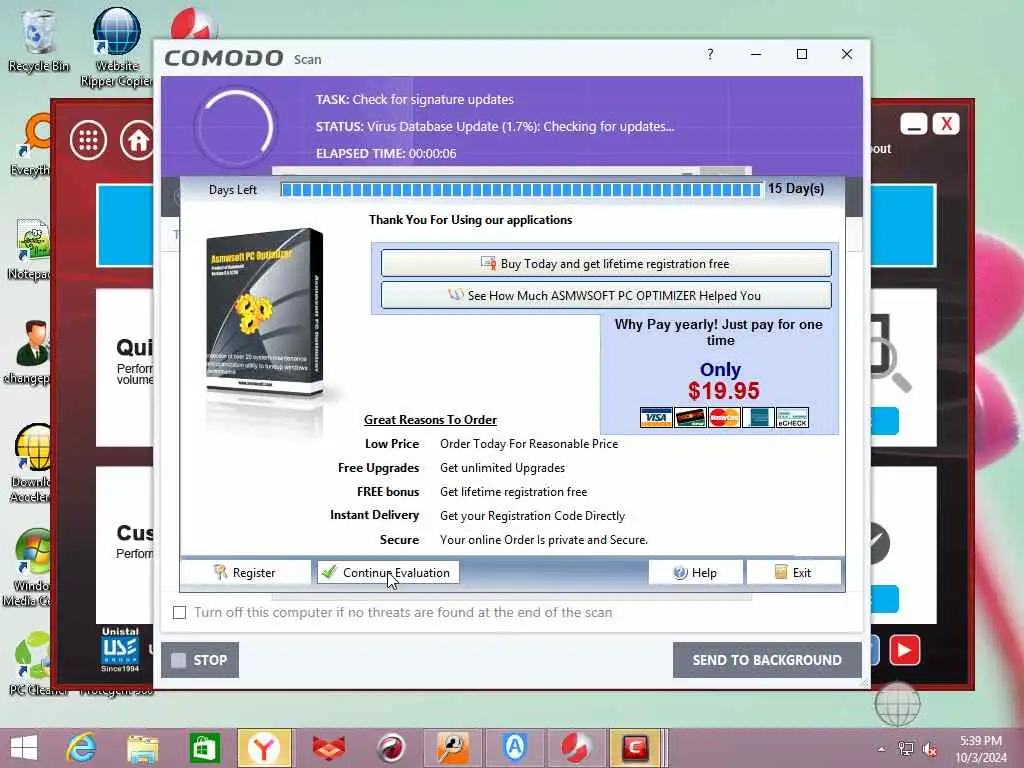Viewport: 1024px width, 768px height.
Task: Click the Register button
Action: point(245,573)
